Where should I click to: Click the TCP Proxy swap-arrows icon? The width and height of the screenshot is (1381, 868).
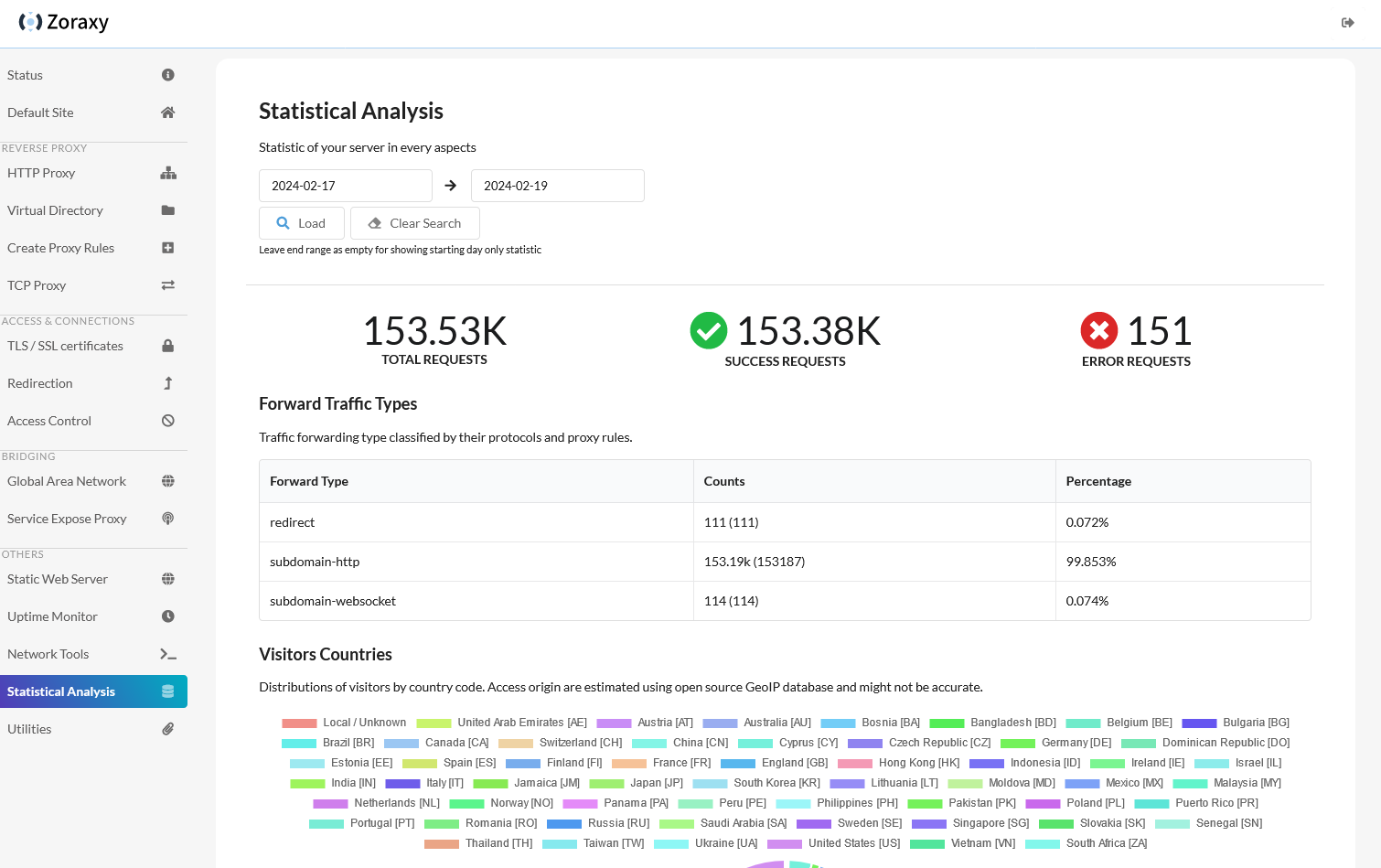167,284
